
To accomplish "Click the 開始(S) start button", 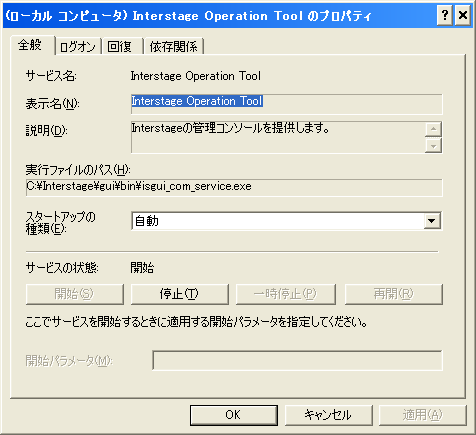I will pos(74,294).
